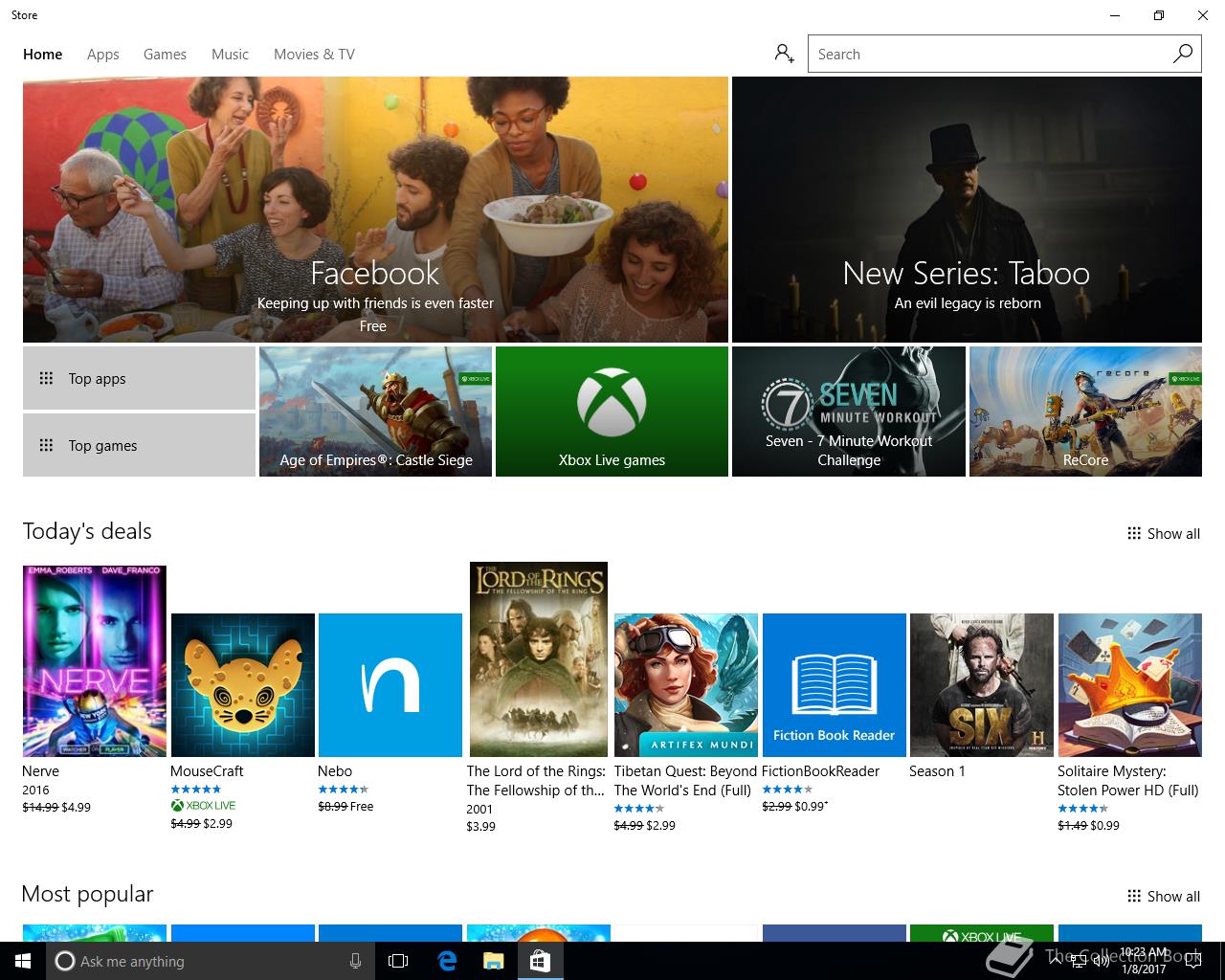Open the Xbox Live games tile
This screenshot has width=1225, height=980.
coord(612,412)
